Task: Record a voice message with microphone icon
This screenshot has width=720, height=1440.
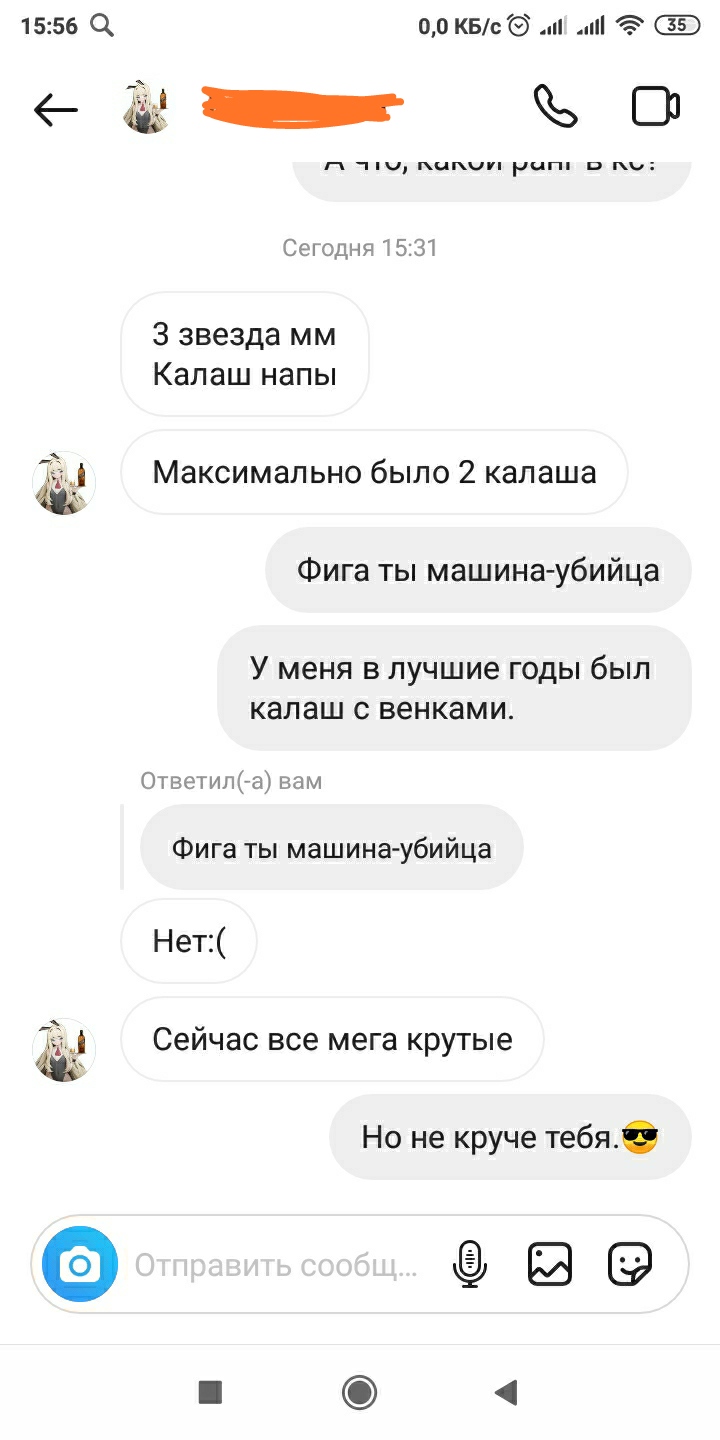Action: [x=469, y=1265]
